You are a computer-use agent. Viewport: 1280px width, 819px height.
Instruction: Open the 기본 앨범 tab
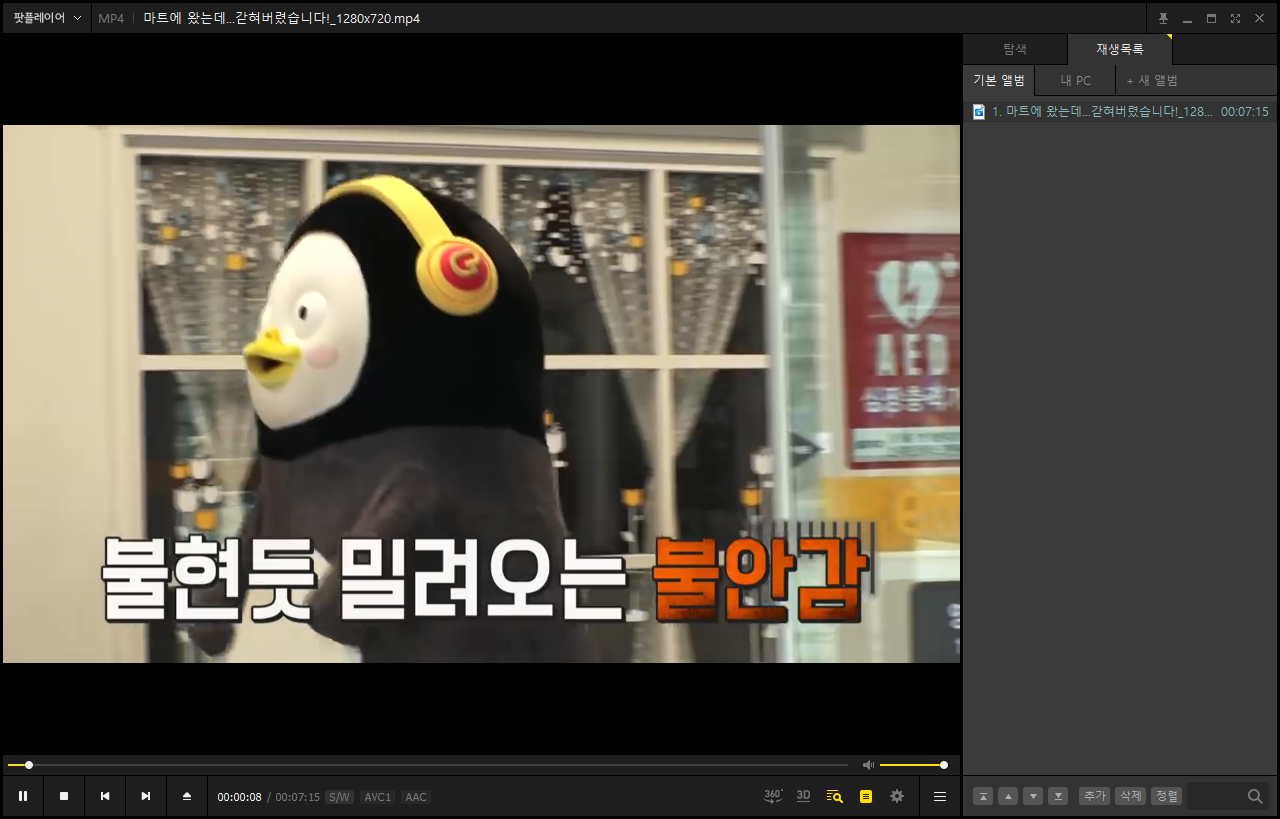[999, 80]
